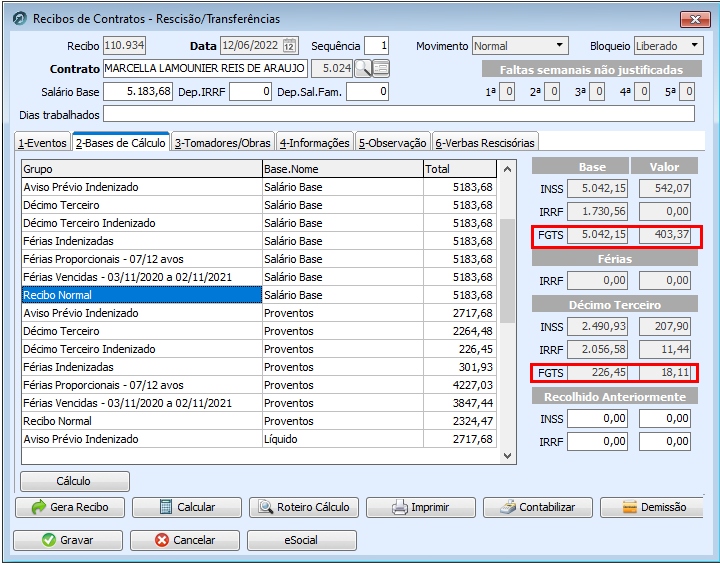Select Aviso Prévio Indenizado Líquido row
Viewport: 720px width, 563px height.
259,439
